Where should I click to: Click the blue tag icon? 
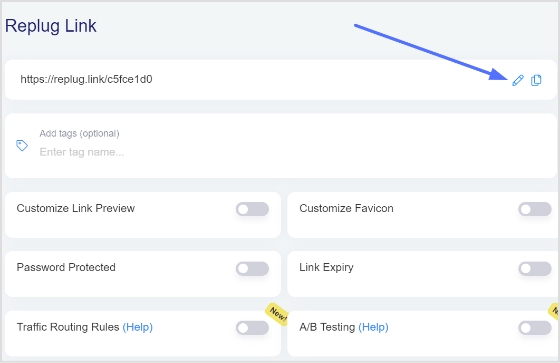[22, 145]
